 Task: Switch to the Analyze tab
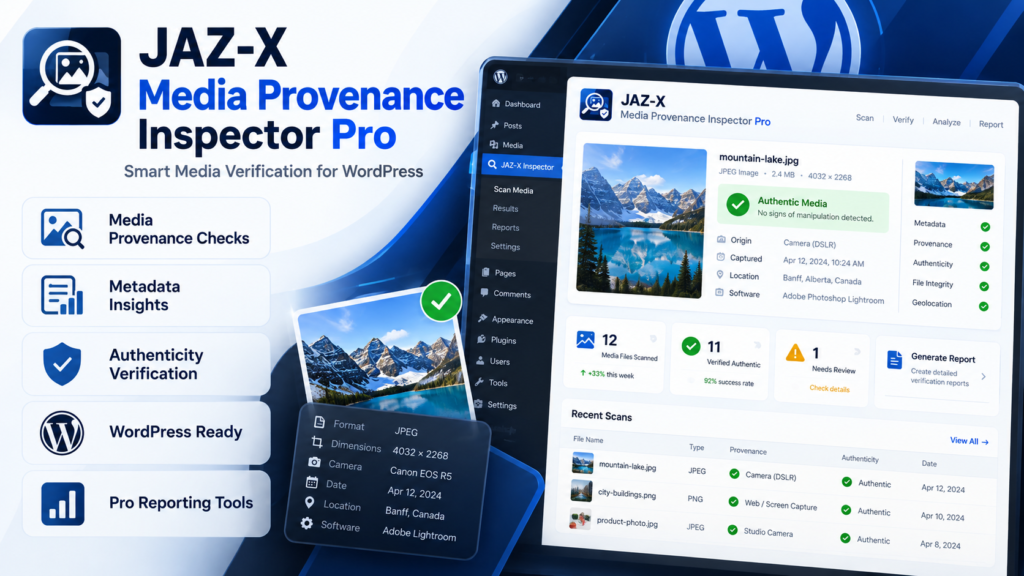(x=946, y=122)
